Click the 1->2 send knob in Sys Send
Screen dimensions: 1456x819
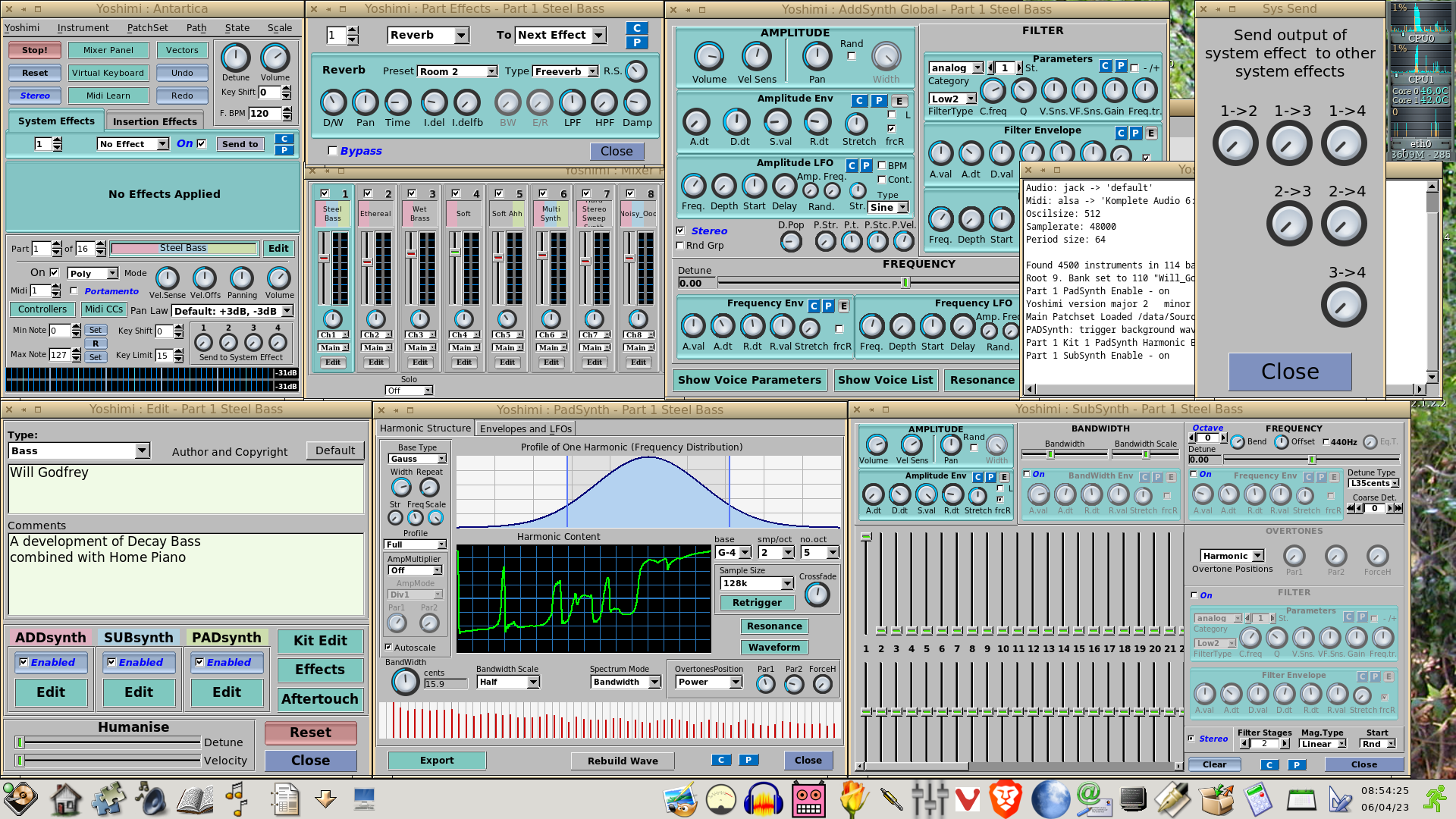(x=1235, y=143)
